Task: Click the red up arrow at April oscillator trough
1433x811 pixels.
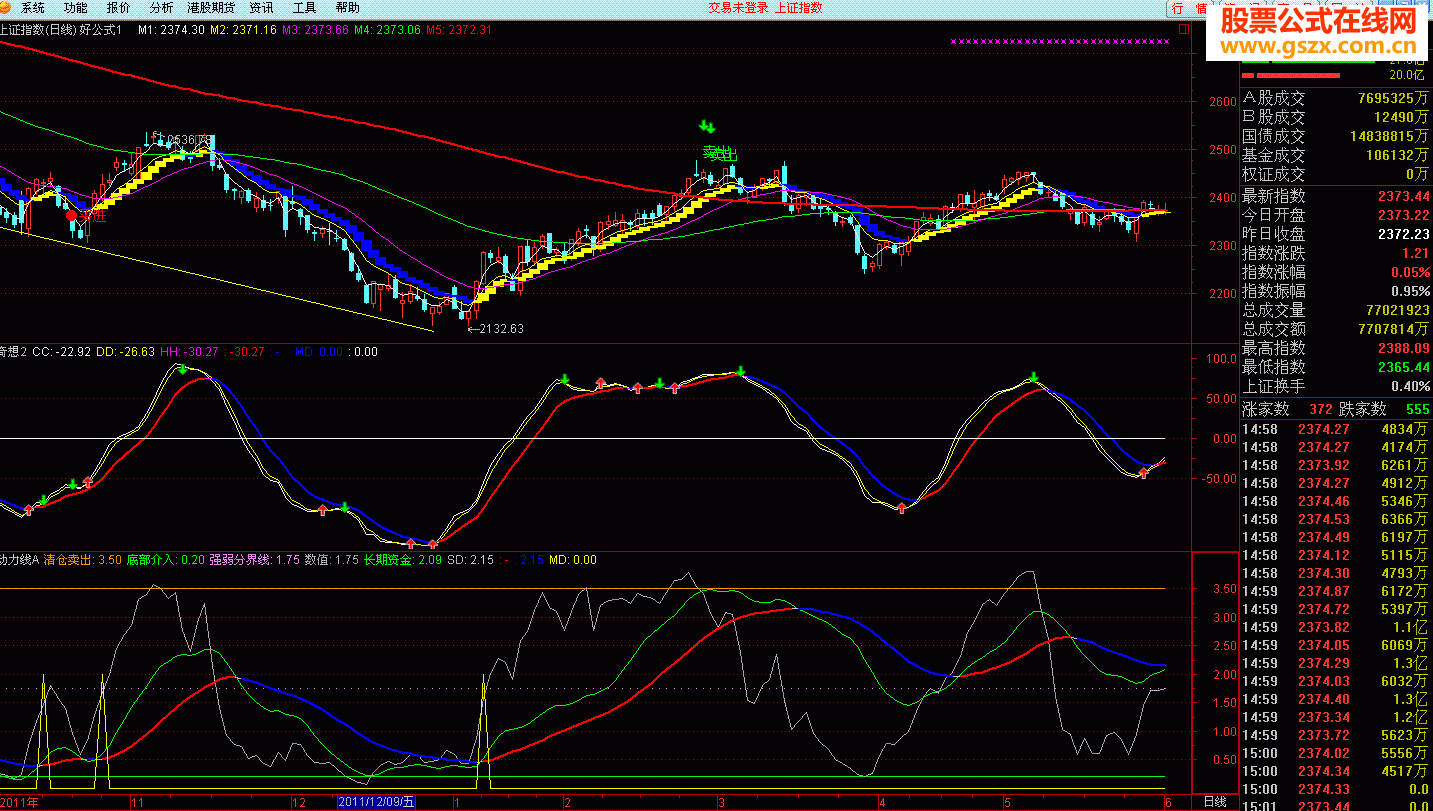Action: [902, 508]
